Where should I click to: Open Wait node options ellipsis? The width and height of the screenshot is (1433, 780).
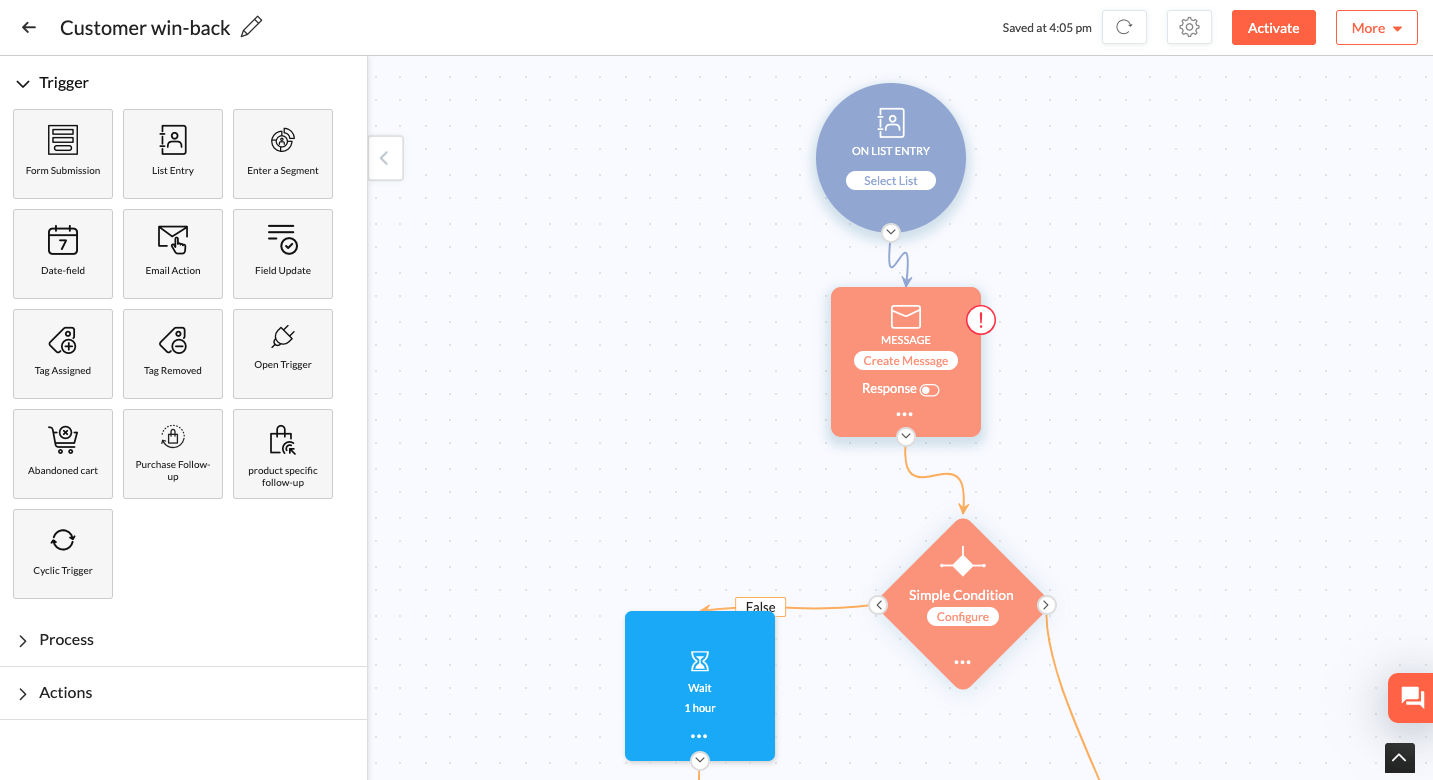(x=700, y=737)
